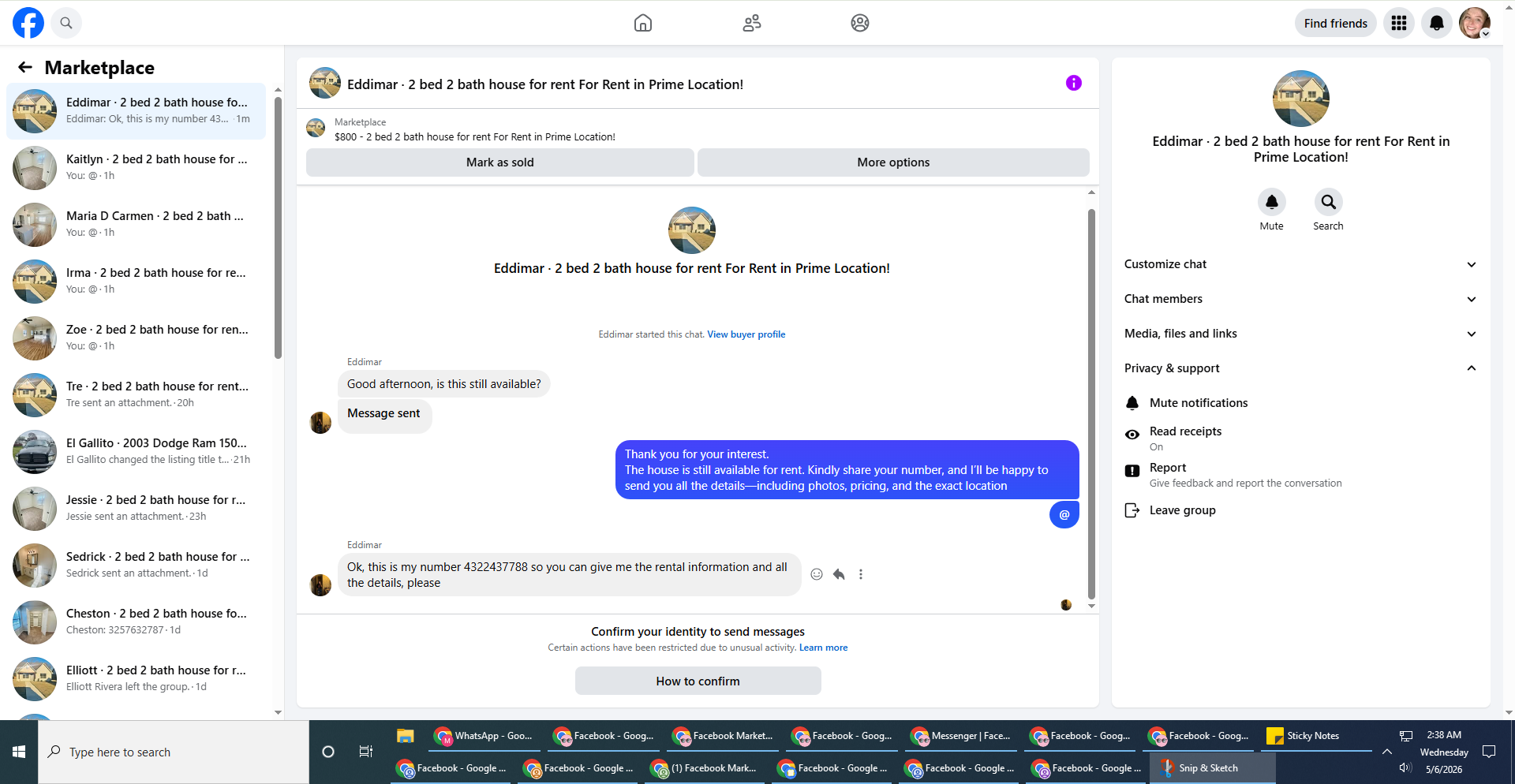The width and height of the screenshot is (1515, 784).
Task: Open the Tre conversation in the chat list
Action: coord(137,395)
